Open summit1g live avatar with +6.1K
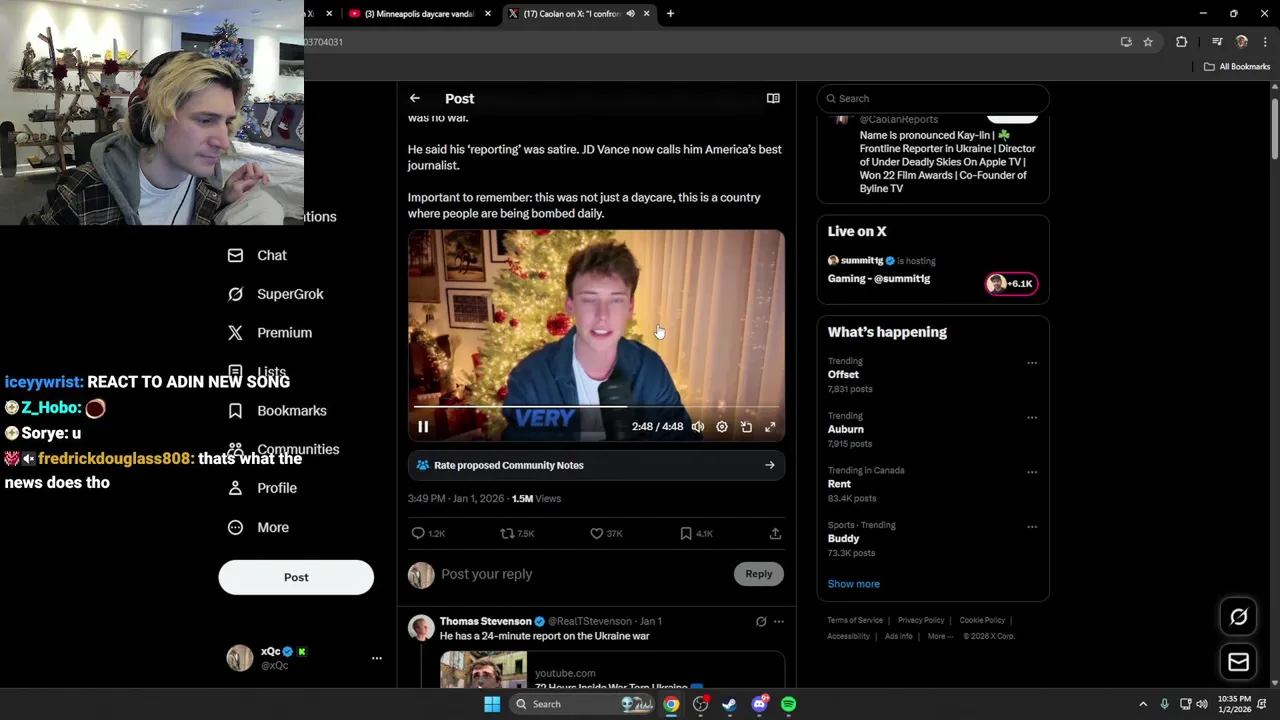Screen dimensions: 1280x720 click(x=1012, y=284)
